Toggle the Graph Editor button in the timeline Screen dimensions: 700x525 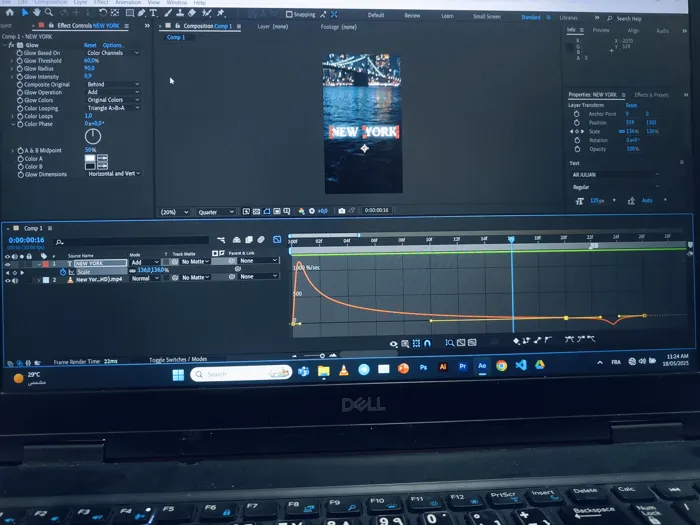point(277,240)
